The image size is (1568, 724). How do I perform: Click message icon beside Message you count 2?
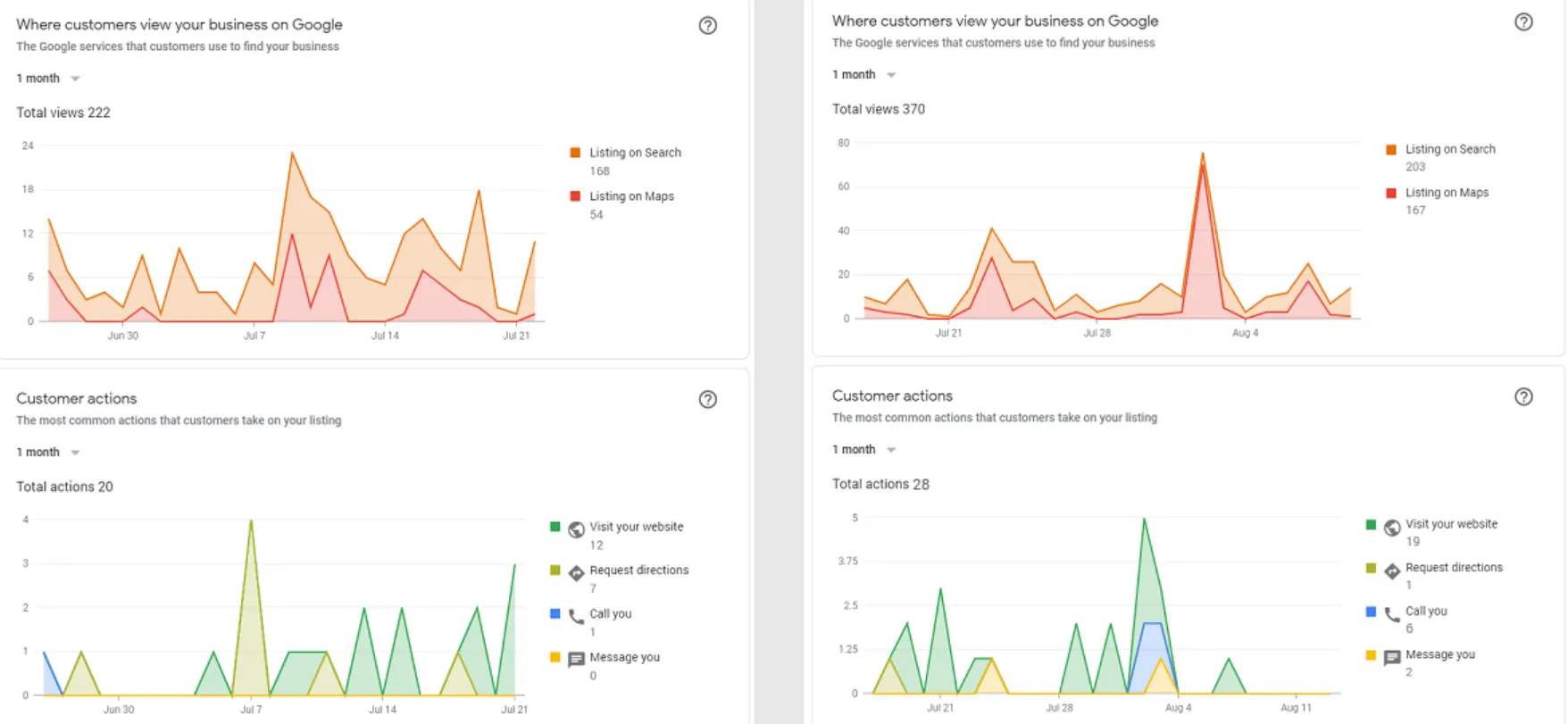pos(1392,658)
